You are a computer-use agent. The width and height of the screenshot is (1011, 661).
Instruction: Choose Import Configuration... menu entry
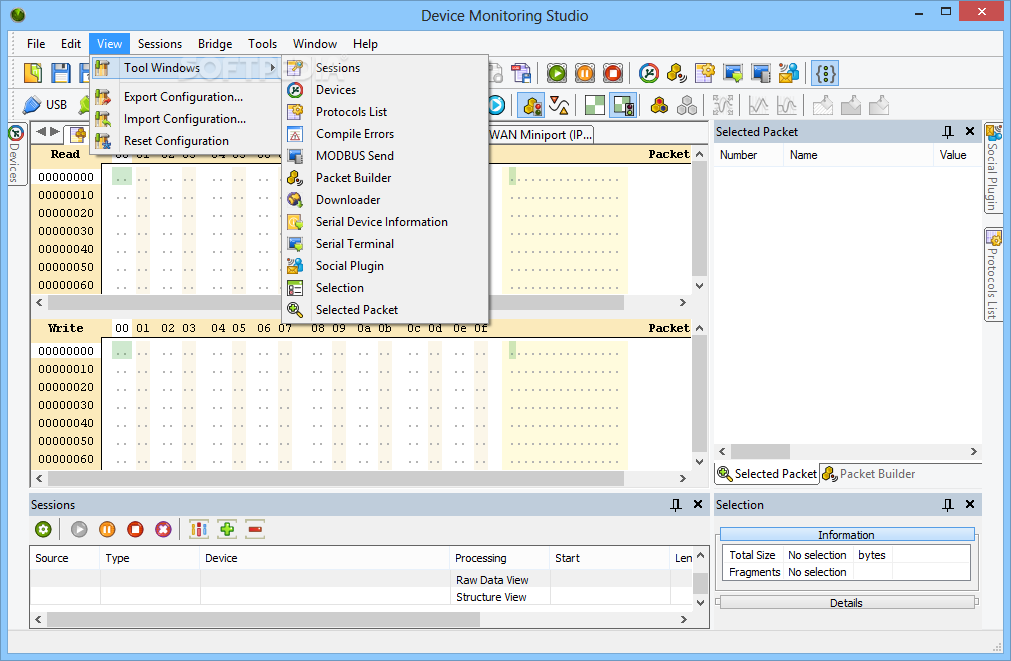tap(184, 119)
